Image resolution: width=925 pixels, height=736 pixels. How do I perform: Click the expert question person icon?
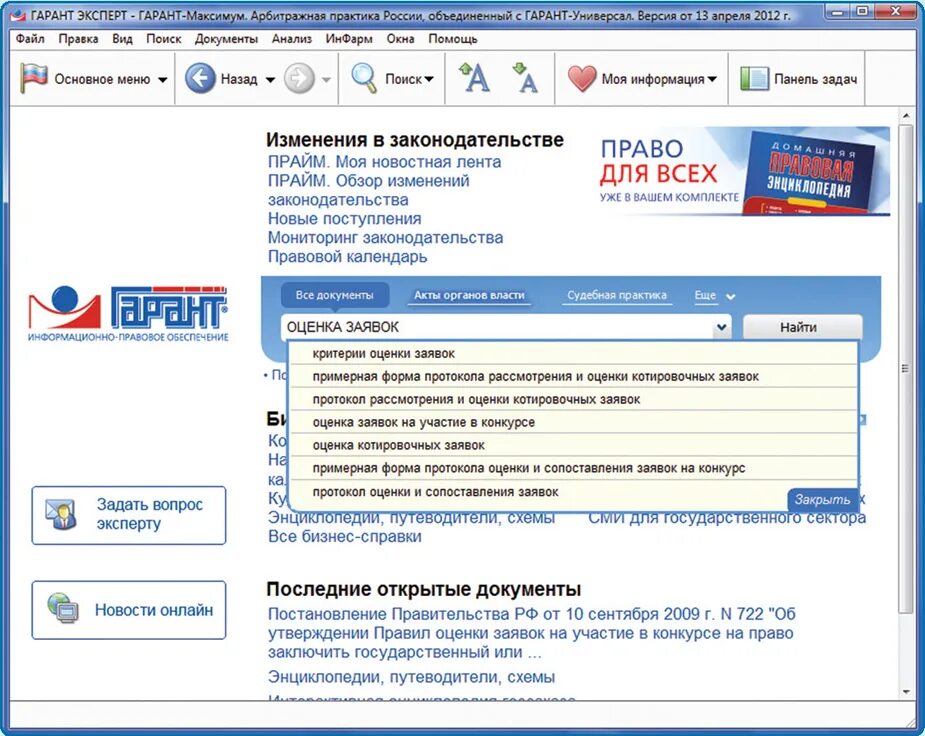click(61, 514)
